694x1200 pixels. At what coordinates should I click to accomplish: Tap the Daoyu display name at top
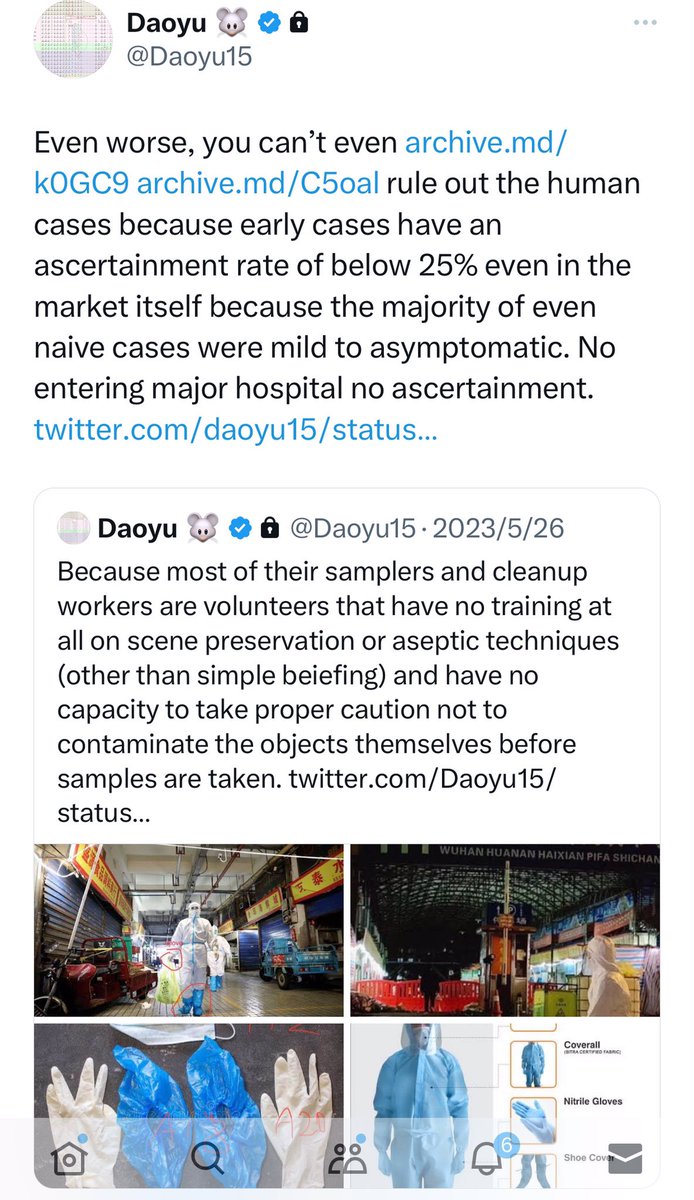pyautogui.click(x=165, y=21)
